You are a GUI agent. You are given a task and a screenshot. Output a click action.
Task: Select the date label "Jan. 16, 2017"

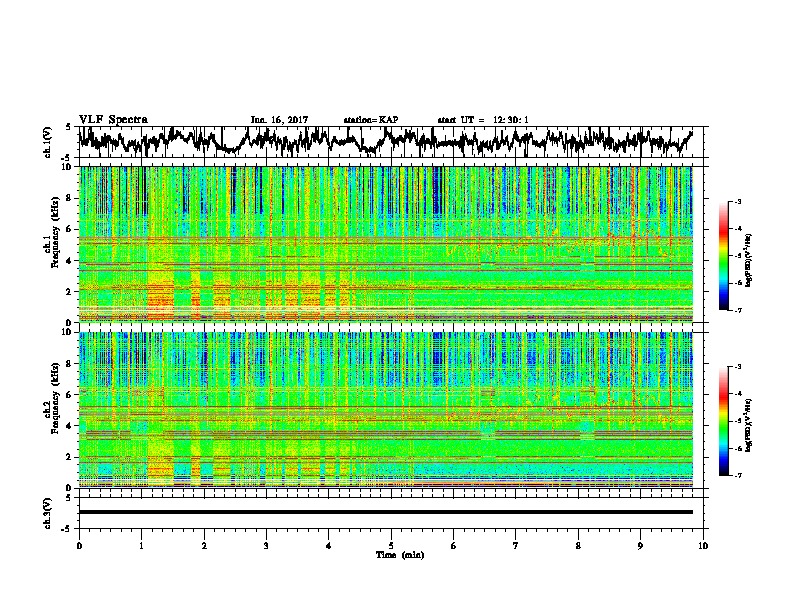279,120
